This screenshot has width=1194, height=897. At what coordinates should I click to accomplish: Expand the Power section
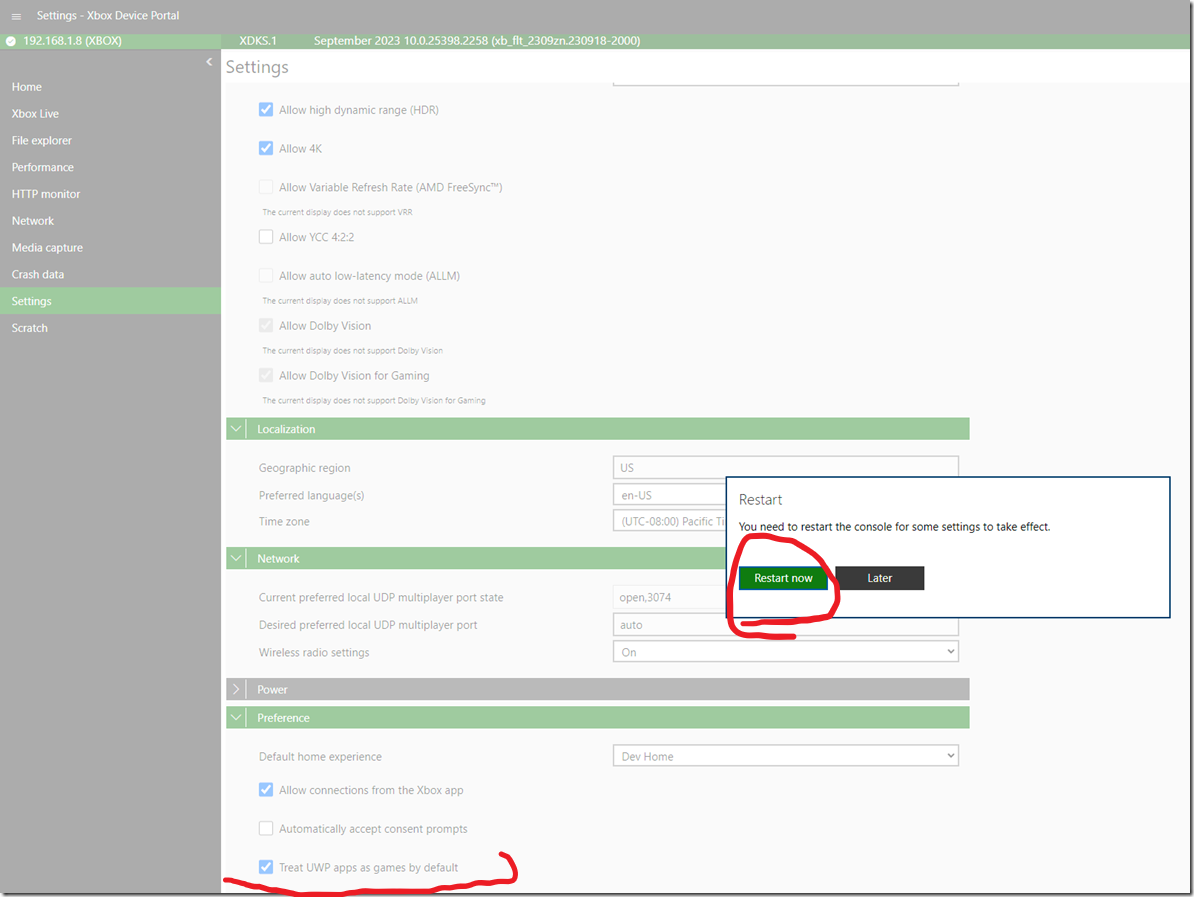(x=236, y=689)
